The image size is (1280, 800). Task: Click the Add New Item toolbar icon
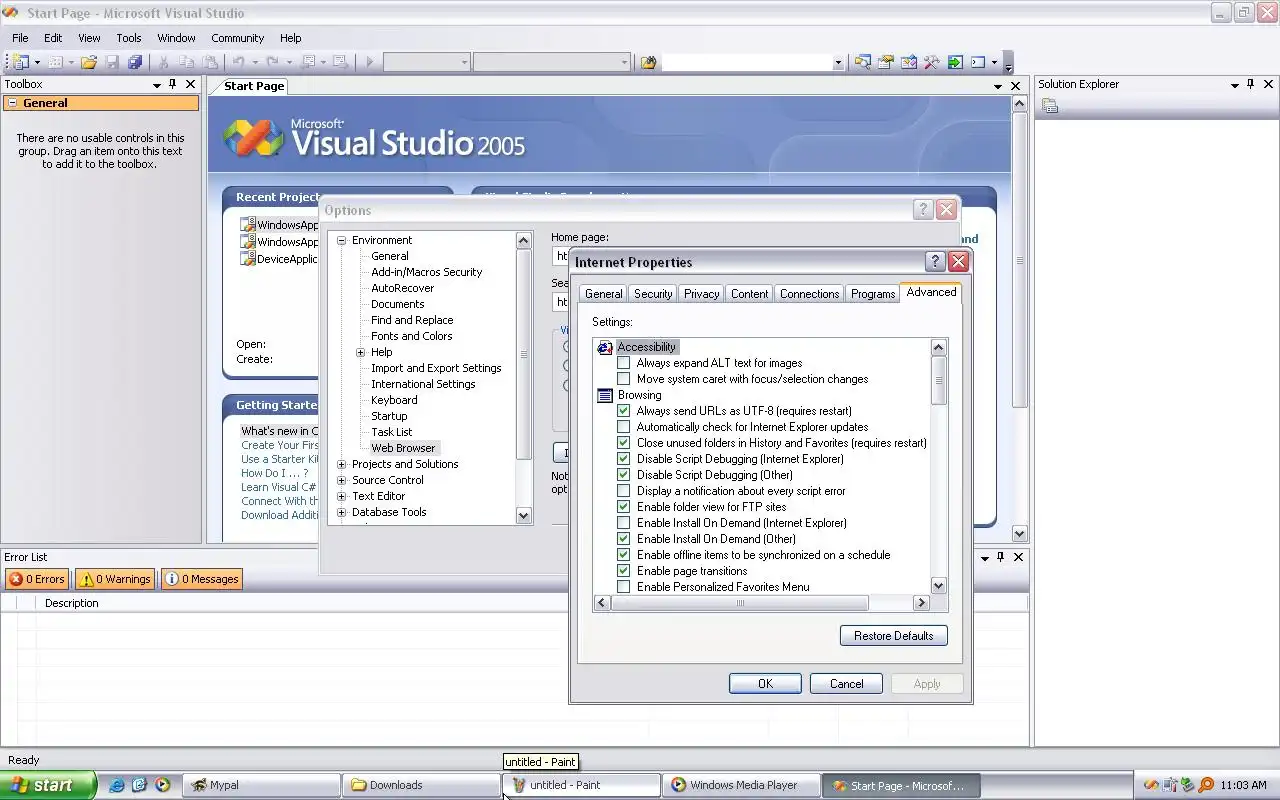tap(56, 62)
